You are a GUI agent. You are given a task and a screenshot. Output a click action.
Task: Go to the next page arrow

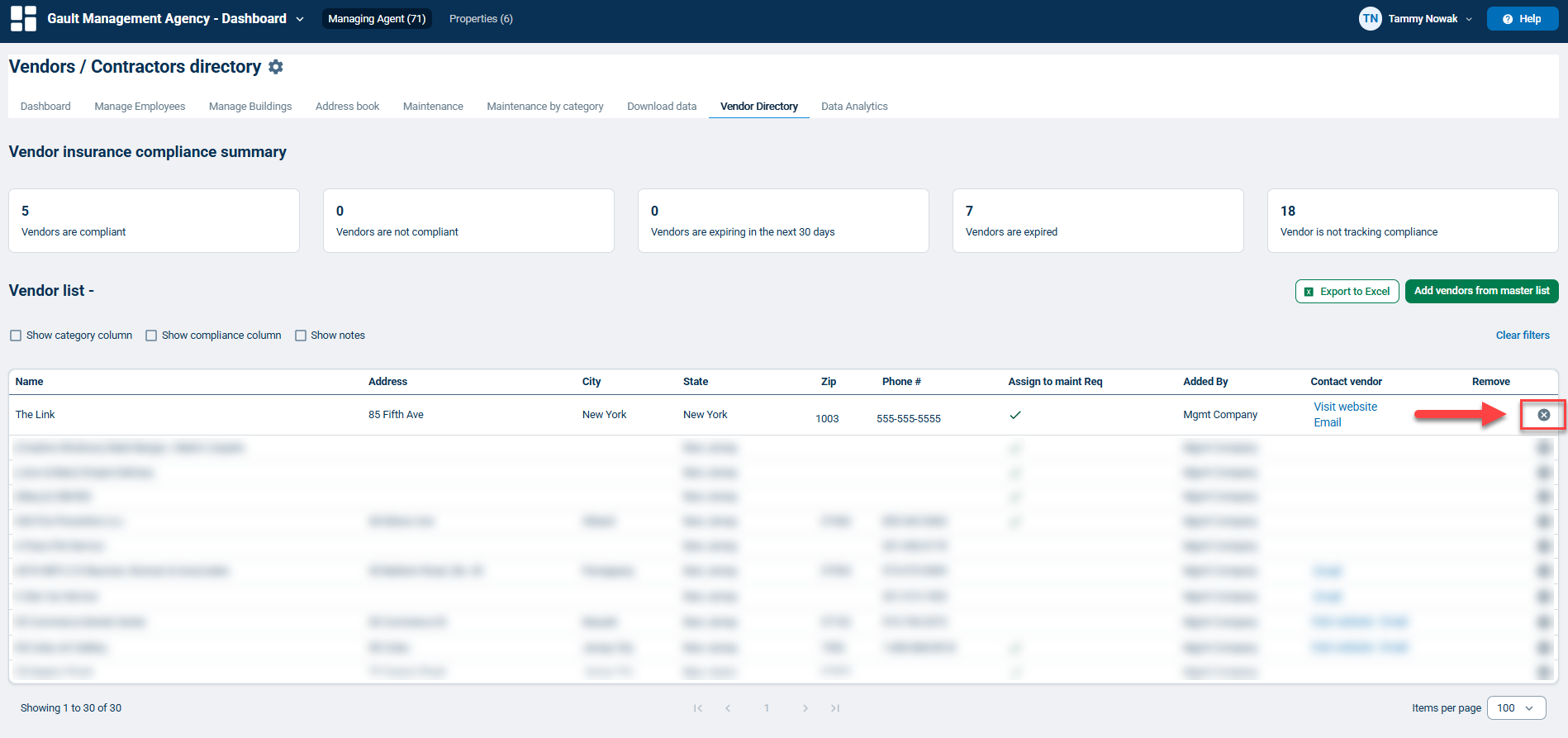pos(805,708)
